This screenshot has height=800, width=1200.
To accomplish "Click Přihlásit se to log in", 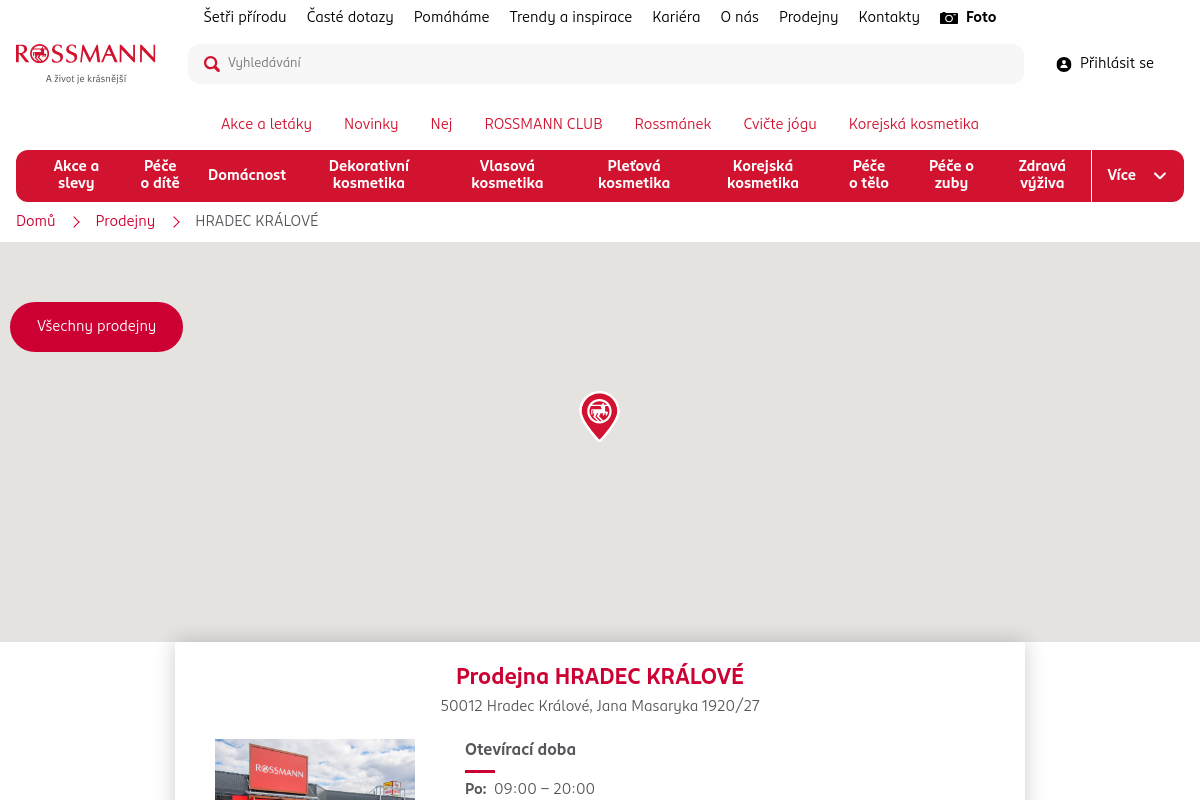I will coord(1117,64).
